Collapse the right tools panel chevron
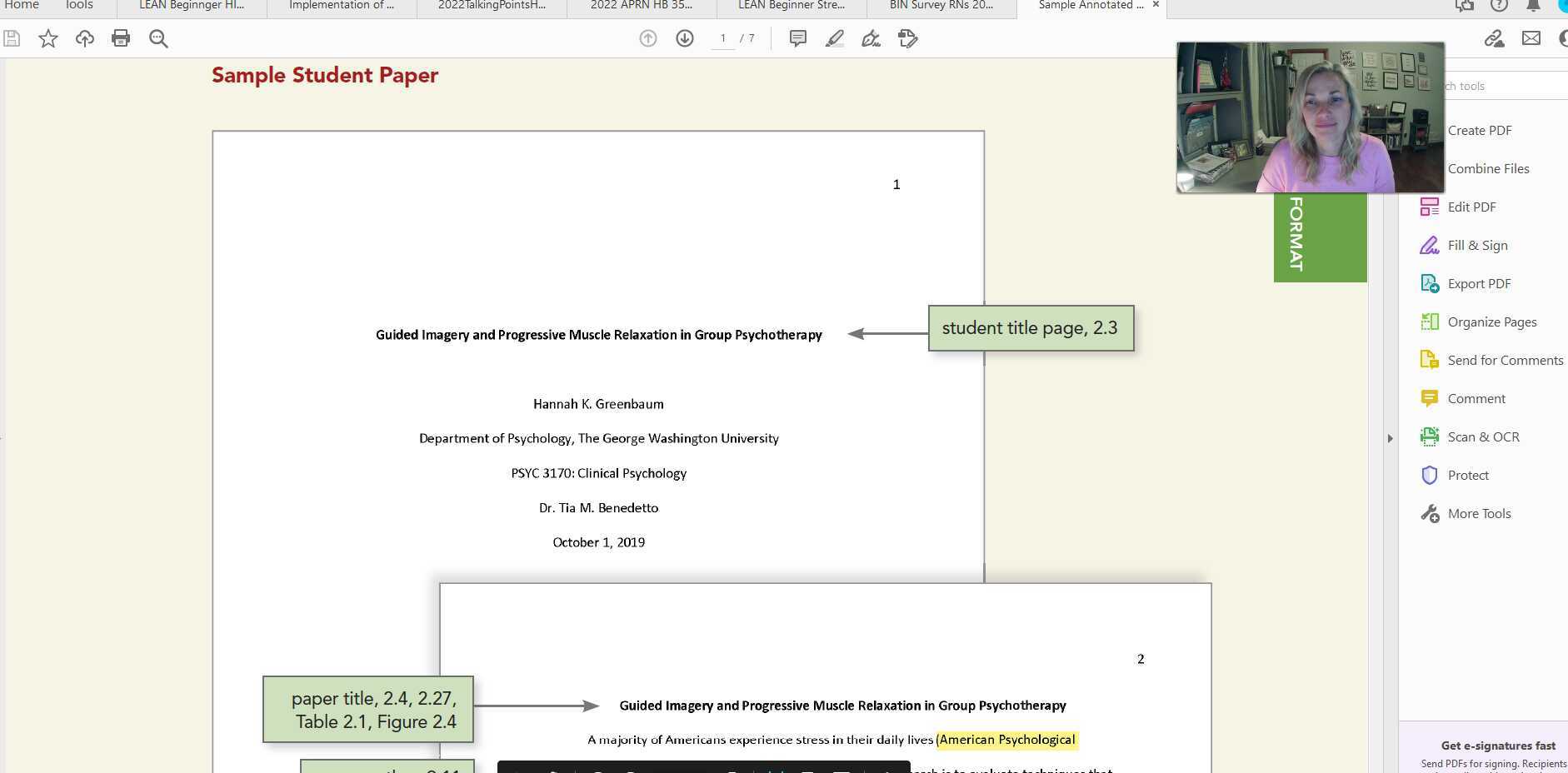 click(x=1390, y=437)
